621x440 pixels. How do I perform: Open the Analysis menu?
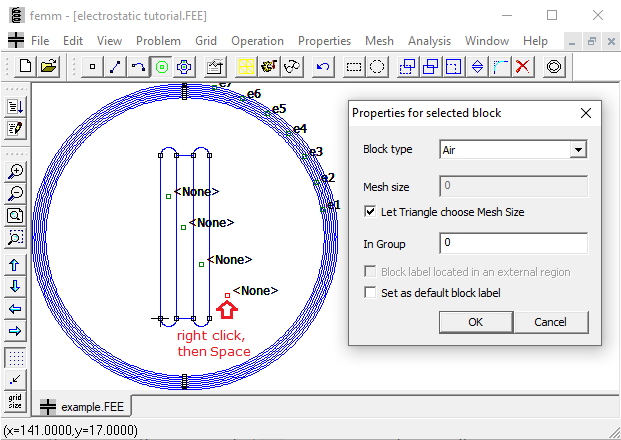coord(429,41)
